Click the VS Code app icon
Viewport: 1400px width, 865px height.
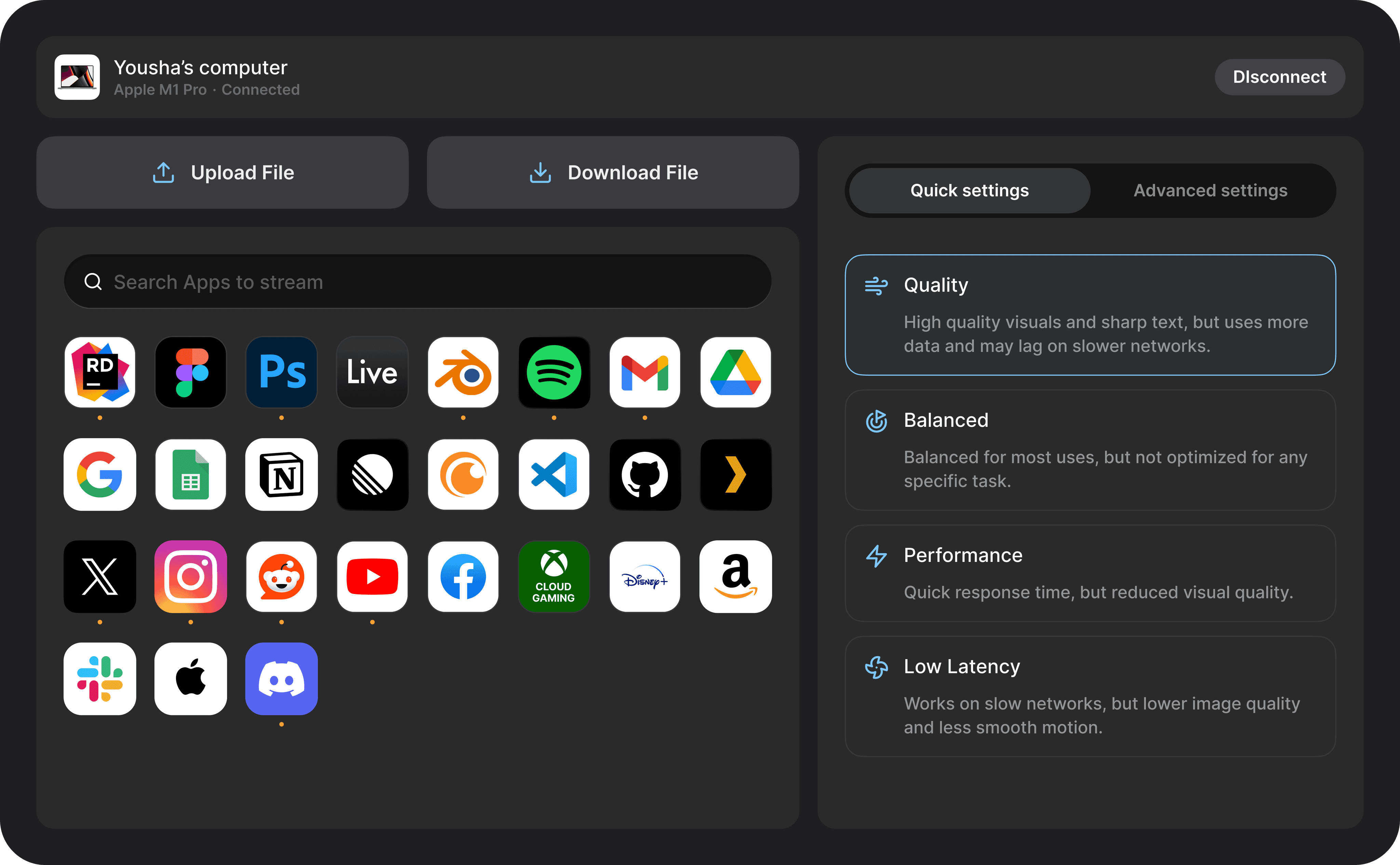pos(554,475)
